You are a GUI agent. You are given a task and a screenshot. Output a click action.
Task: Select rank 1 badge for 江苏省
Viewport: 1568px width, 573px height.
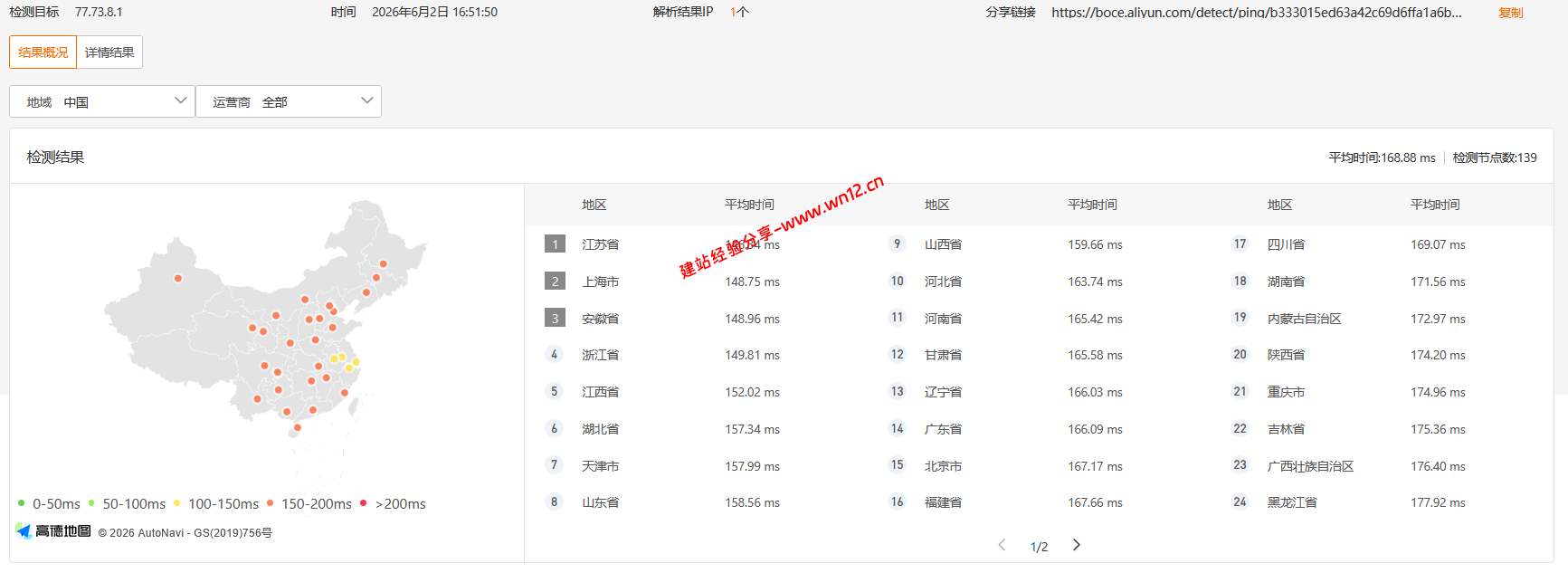(x=555, y=244)
